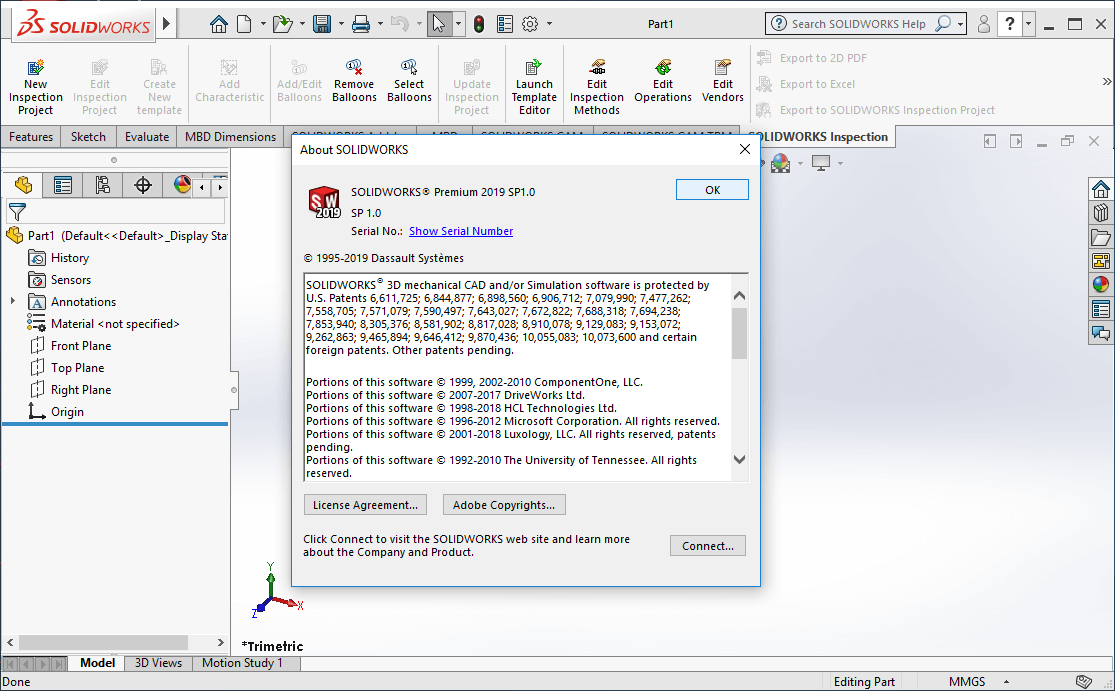The width and height of the screenshot is (1115, 691).
Task: Open Adobe Copyrights
Action: [x=503, y=505]
